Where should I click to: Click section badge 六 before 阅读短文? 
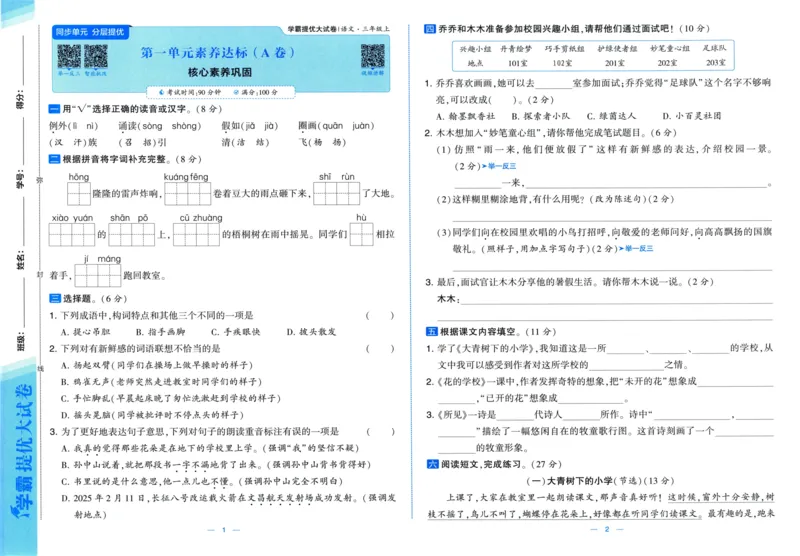tap(433, 464)
